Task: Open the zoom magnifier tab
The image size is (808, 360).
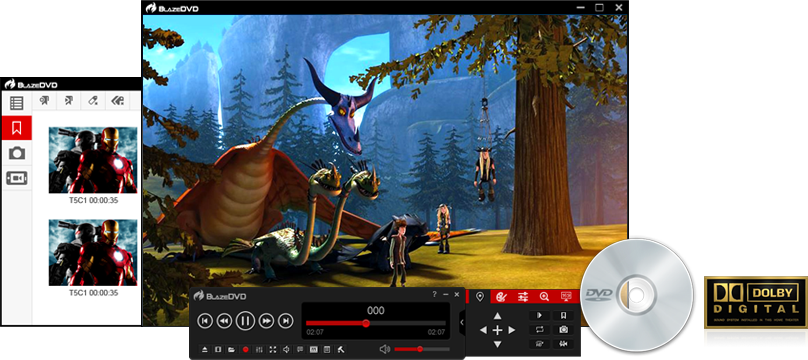Action: pyautogui.click(x=544, y=297)
